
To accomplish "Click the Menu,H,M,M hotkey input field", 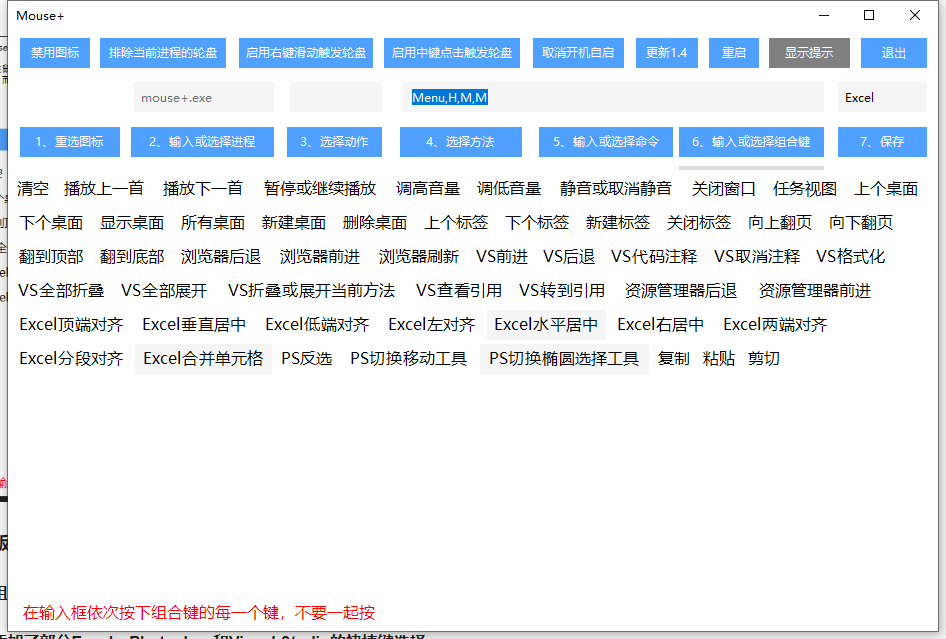I will (613, 98).
